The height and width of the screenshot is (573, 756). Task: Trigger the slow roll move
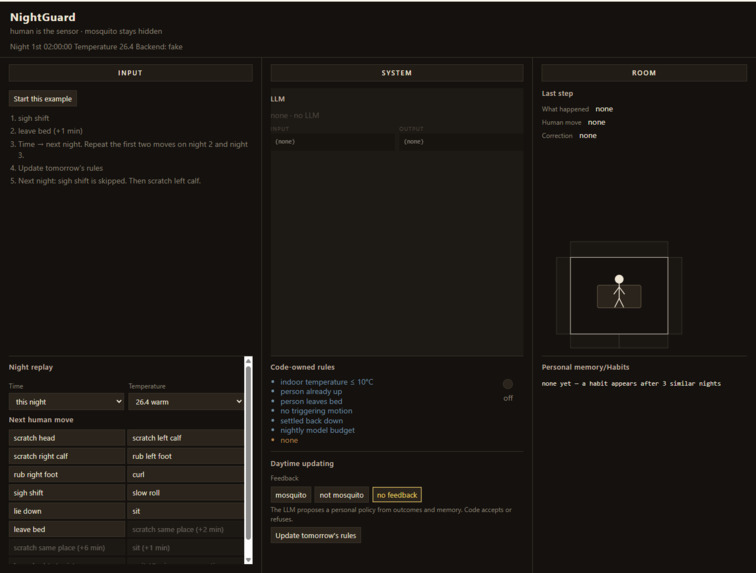[186, 493]
